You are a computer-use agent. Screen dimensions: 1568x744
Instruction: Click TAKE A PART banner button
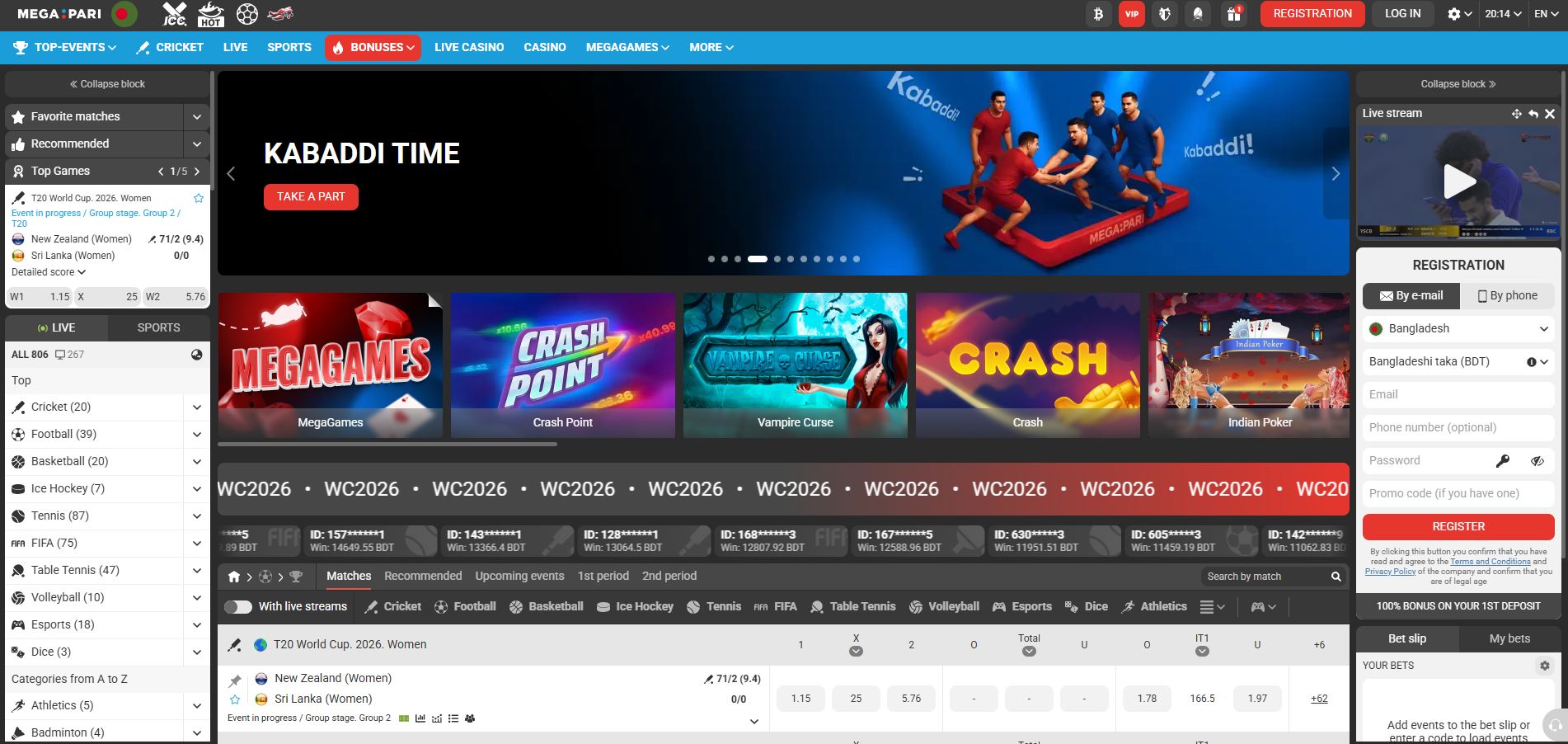coord(311,197)
